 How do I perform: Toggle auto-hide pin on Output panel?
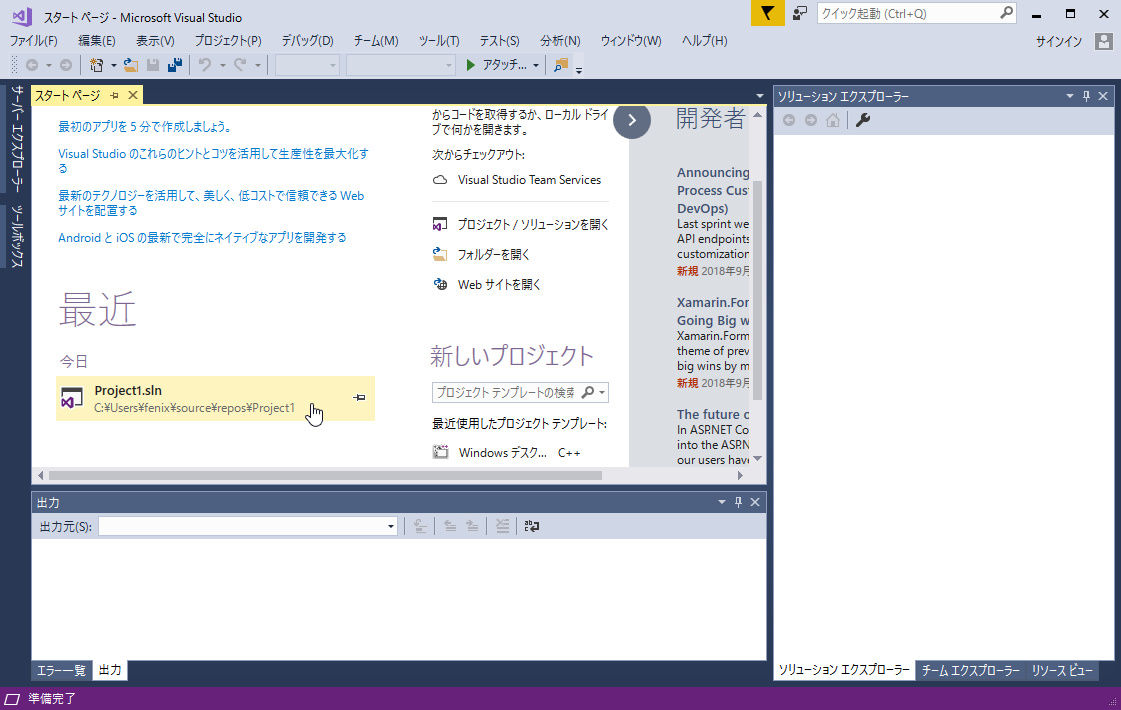coord(739,502)
